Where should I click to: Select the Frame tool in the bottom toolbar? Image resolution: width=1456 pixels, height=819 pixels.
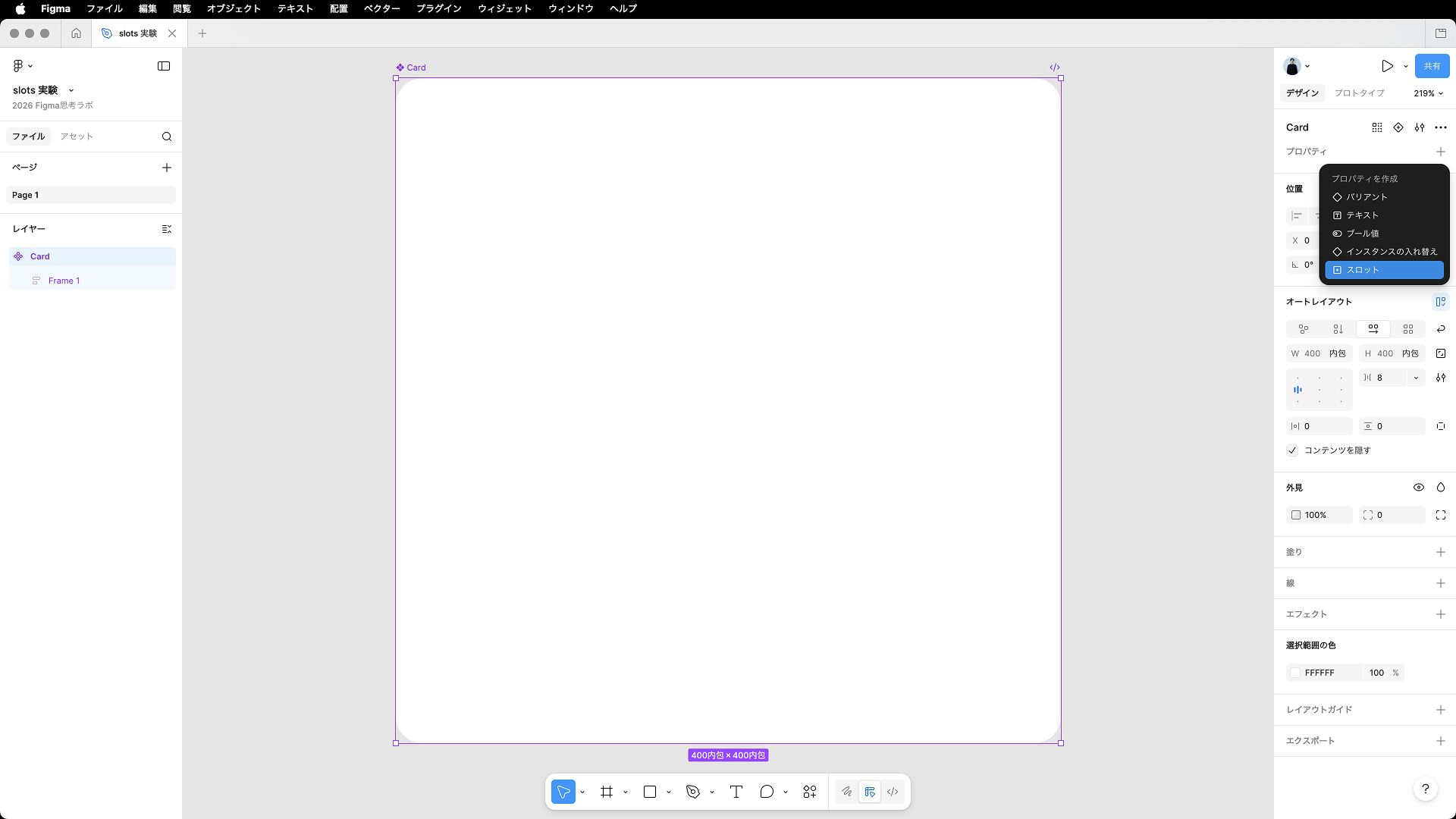coord(607,792)
